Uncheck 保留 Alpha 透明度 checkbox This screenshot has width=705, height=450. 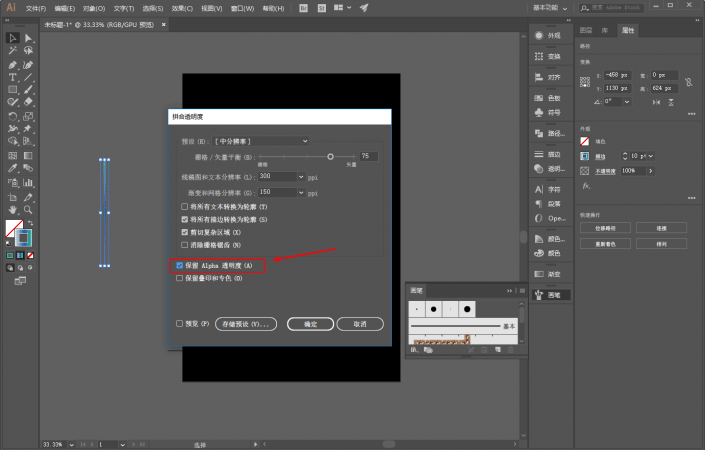pyautogui.click(x=180, y=266)
